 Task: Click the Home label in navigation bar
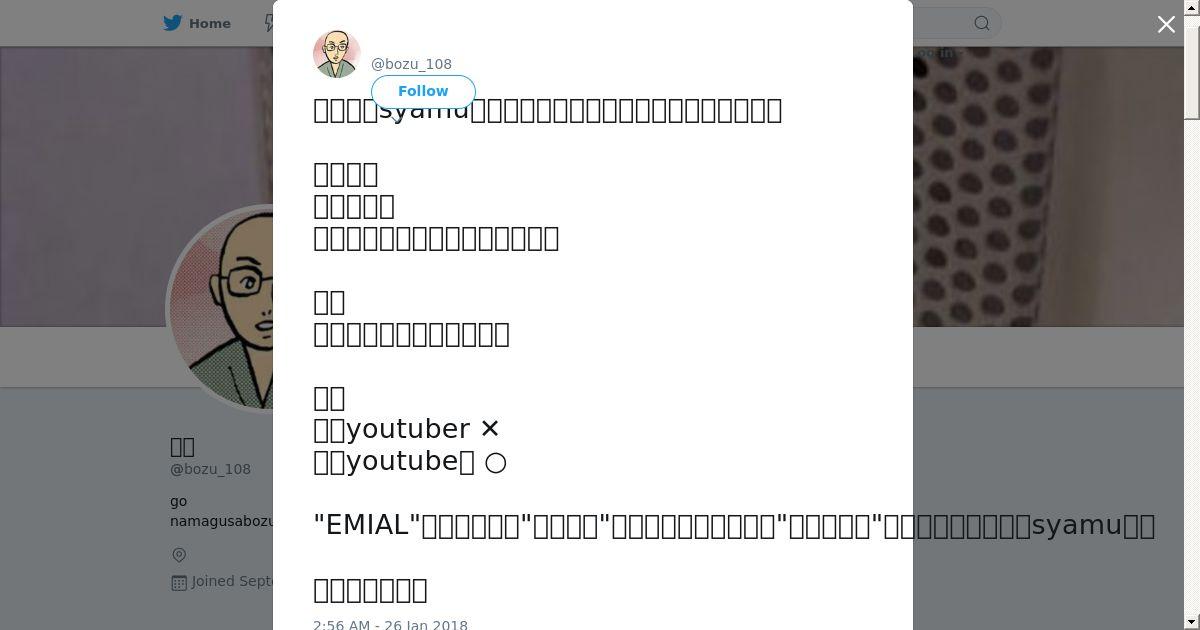pyautogui.click(x=210, y=23)
